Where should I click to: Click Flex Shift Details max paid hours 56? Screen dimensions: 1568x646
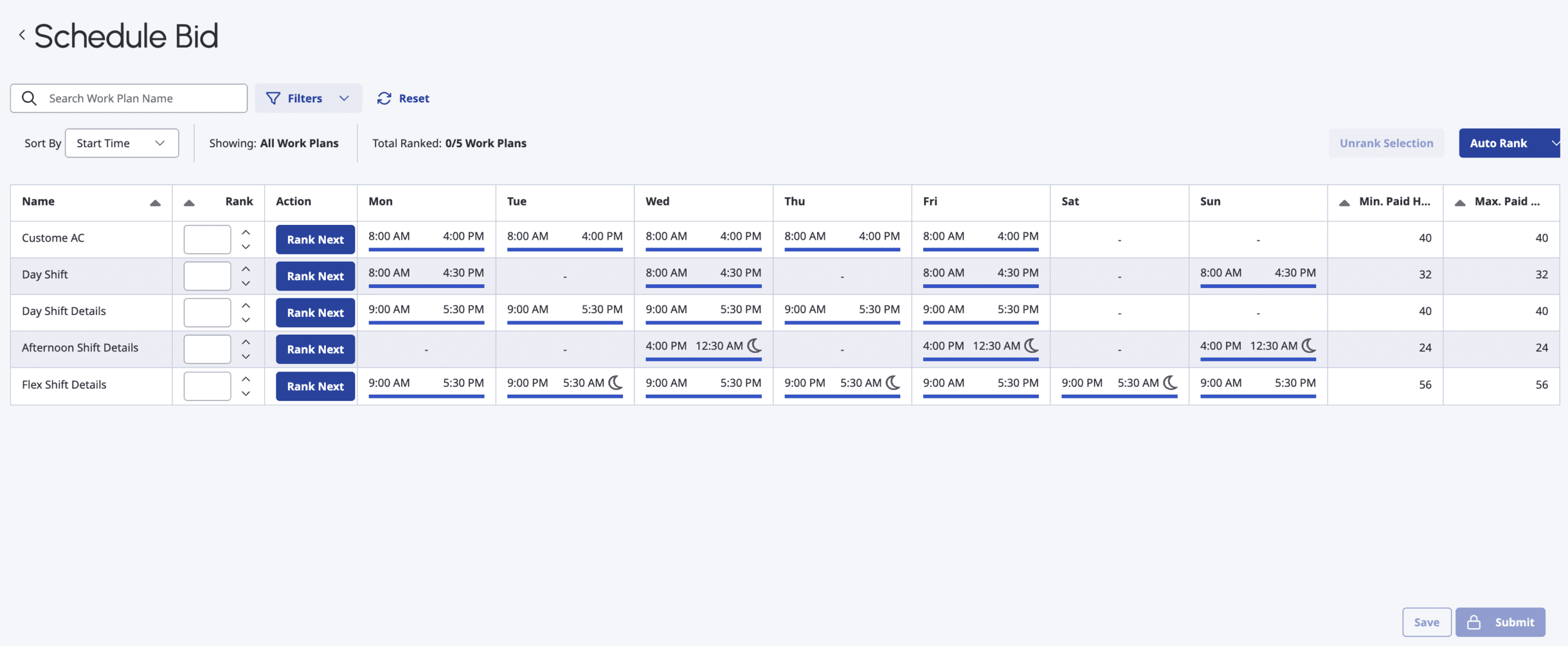(x=1542, y=384)
